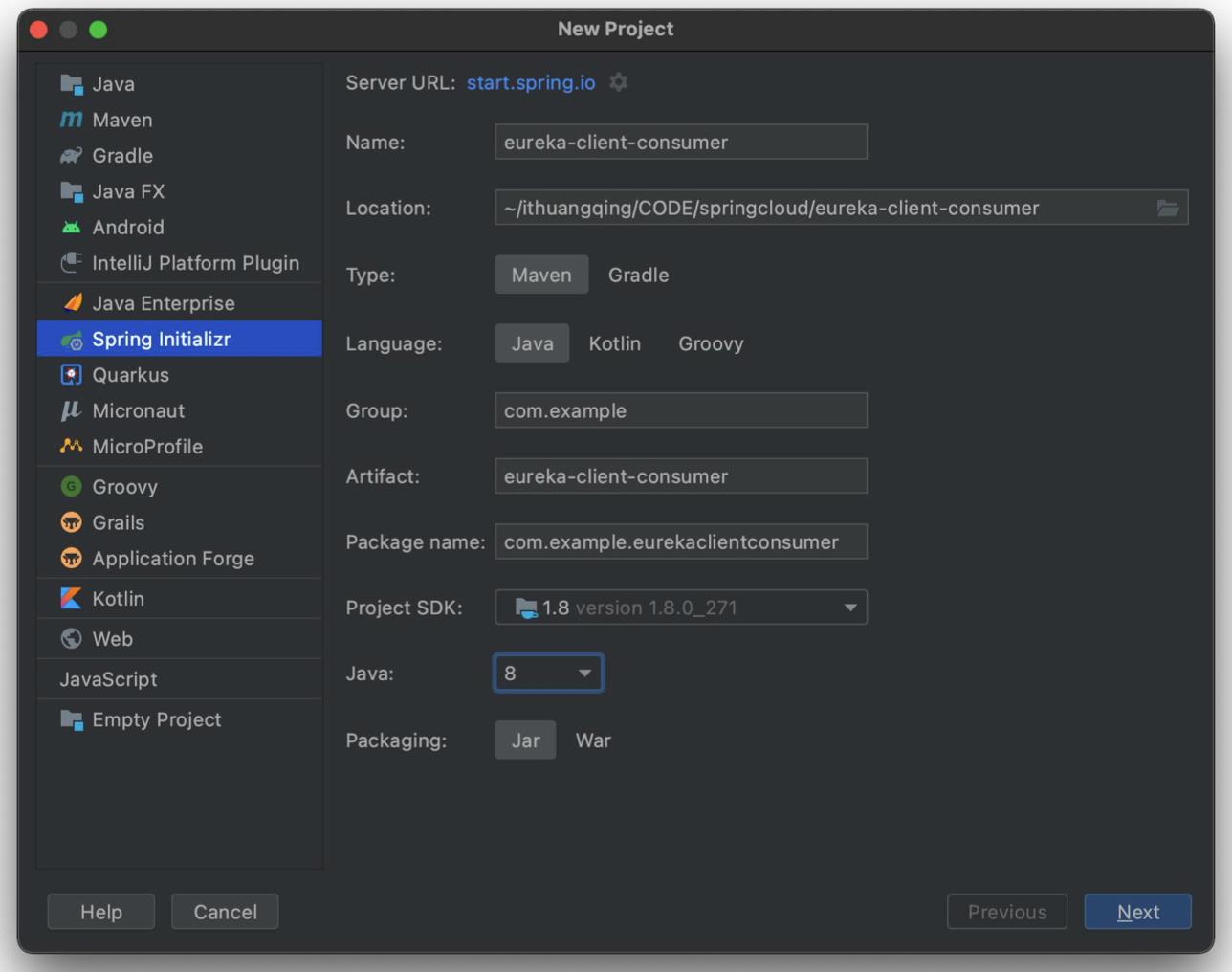1232x972 pixels.
Task: Select Gradle as project type
Action: 639,275
